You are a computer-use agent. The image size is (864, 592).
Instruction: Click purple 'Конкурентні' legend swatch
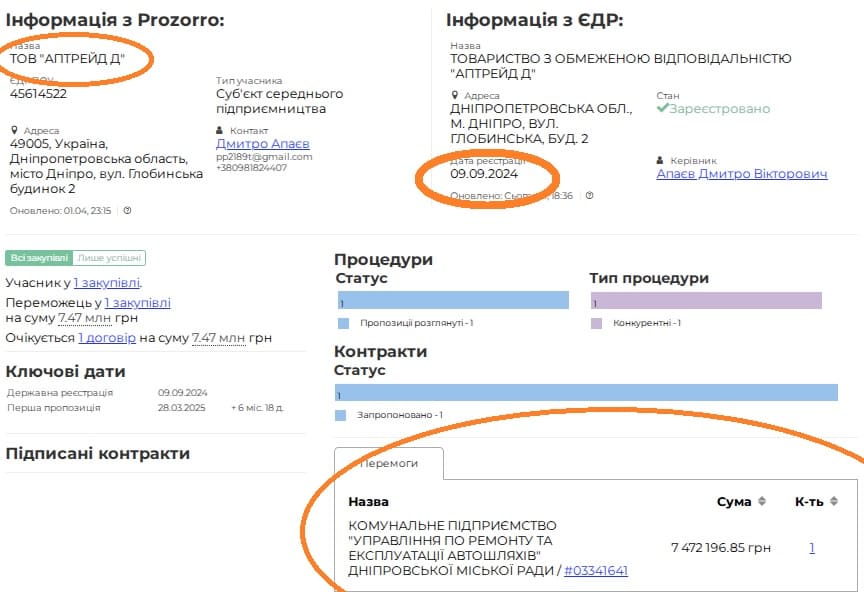click(597, 323)
